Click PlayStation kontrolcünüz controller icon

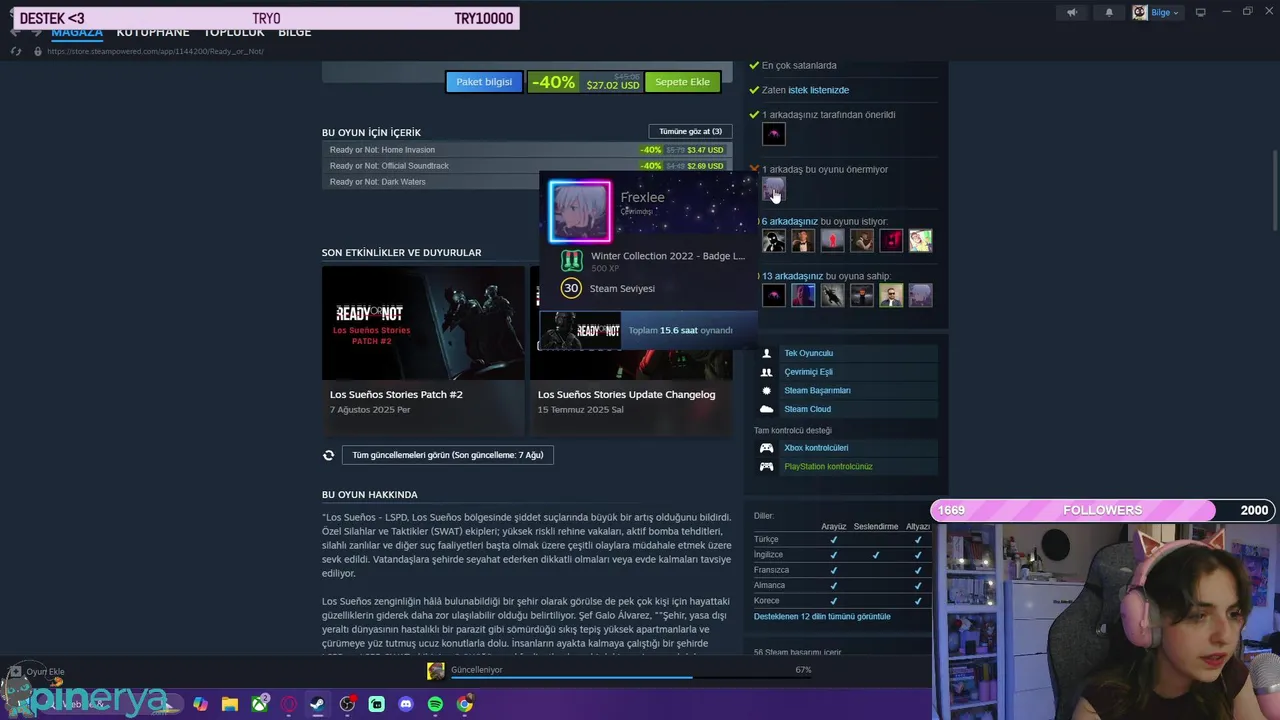pyautogui.click(x=767, y=467)
